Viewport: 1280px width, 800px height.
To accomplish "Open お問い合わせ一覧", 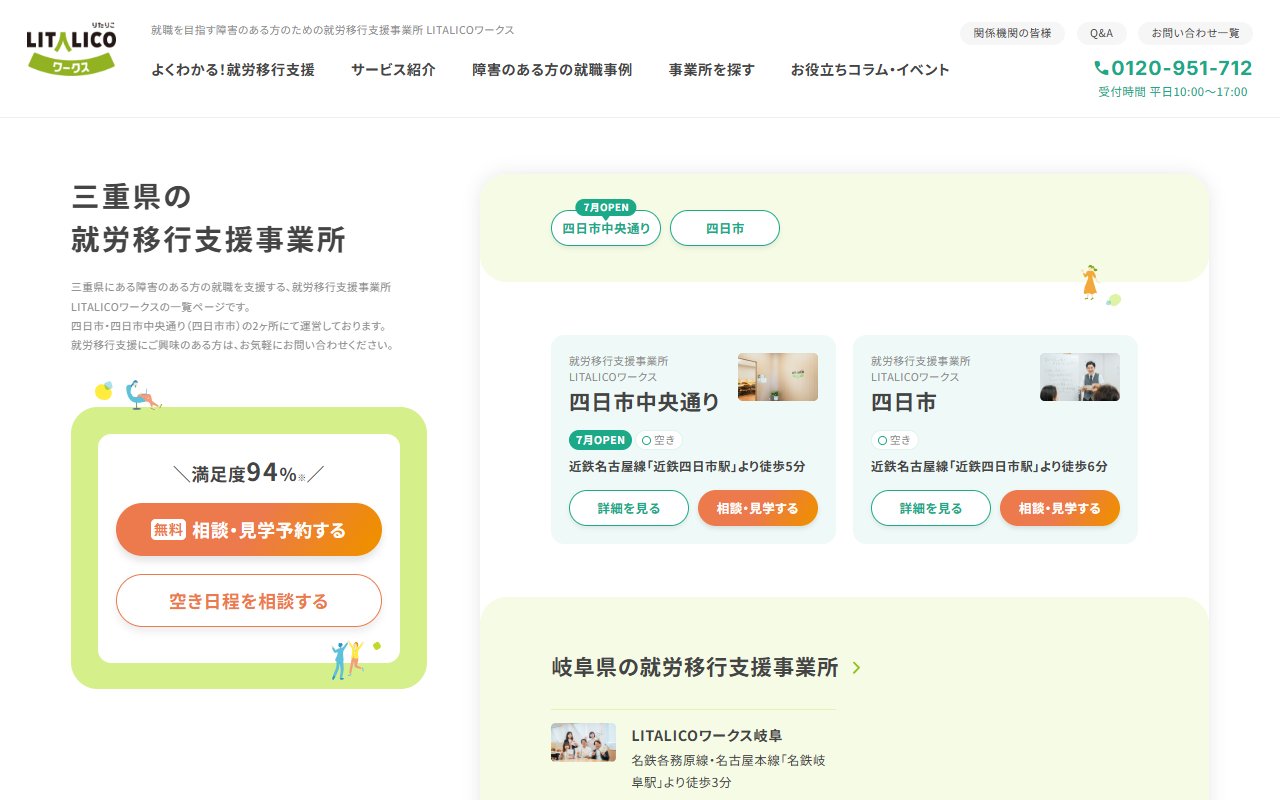I will pyautogui.click(x=1195, y=33).
